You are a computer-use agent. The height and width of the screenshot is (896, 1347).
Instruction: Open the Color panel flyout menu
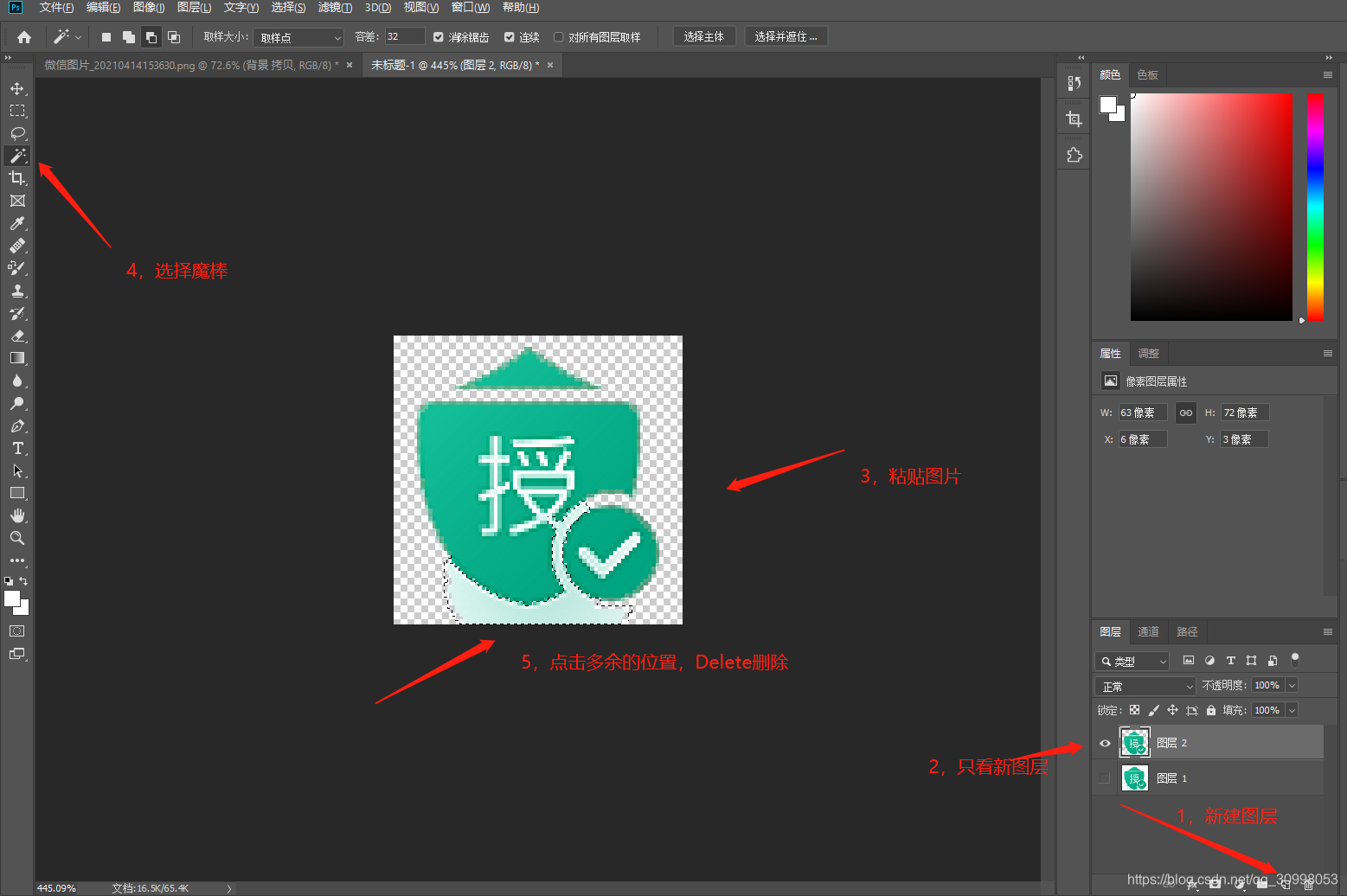[1328, 75]
